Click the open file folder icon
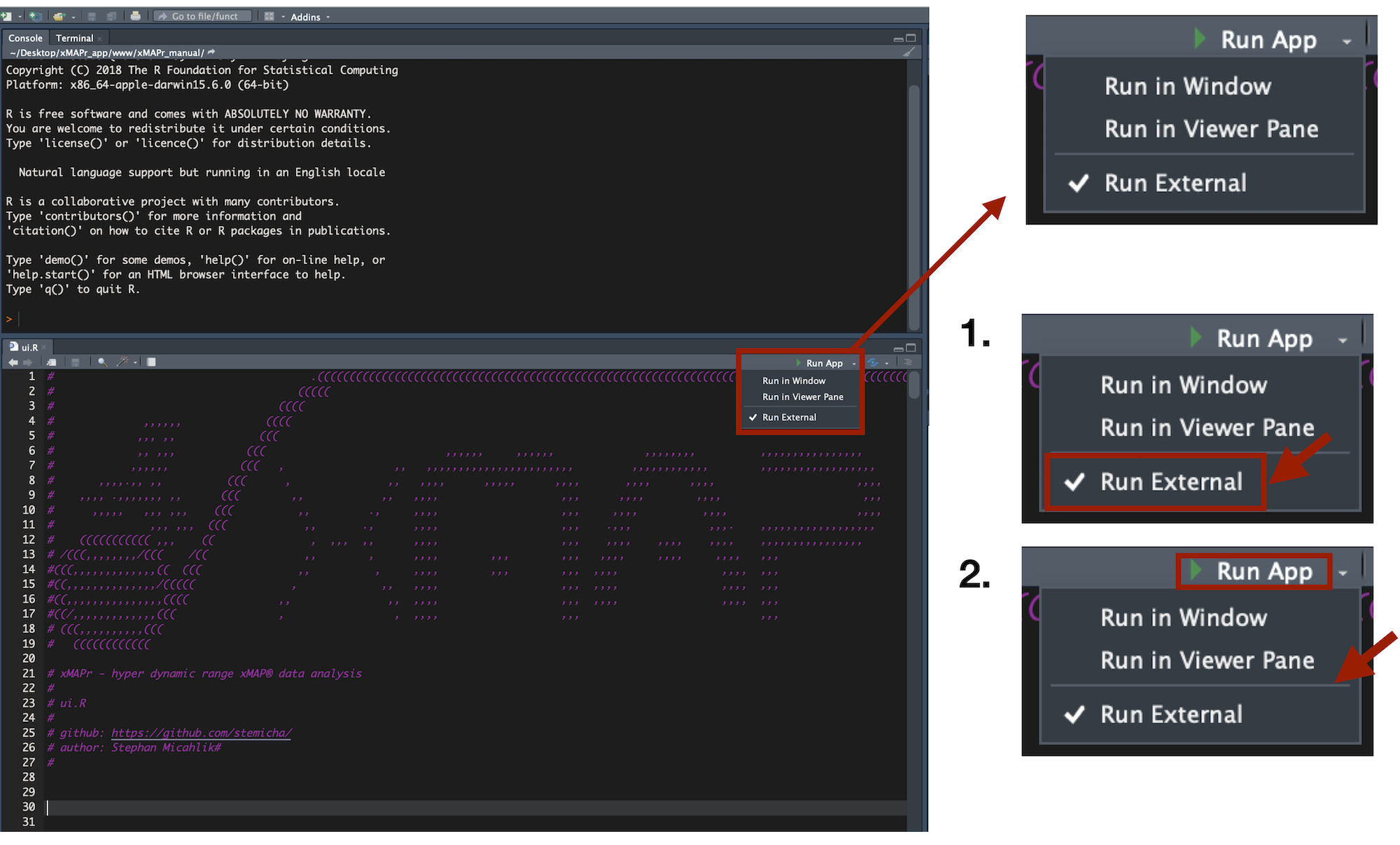The width and height of the screenshot is (1400, 845). (x=59, y=16)
